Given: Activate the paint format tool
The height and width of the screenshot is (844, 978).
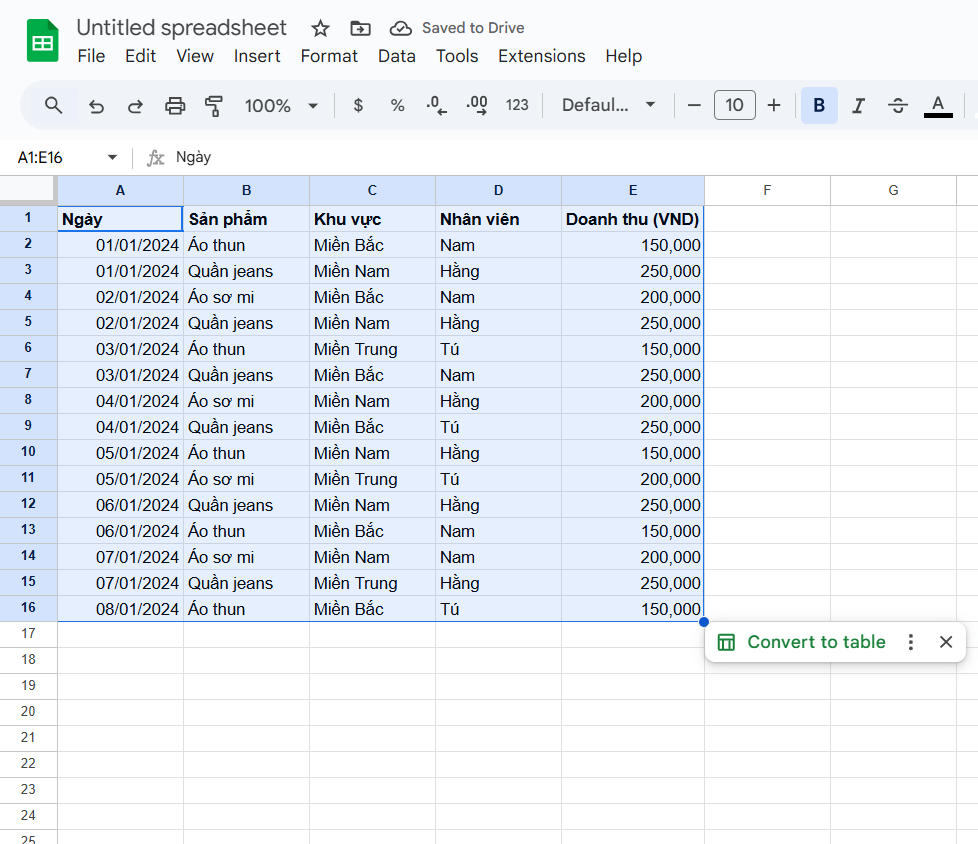Looking at the screenshot, I should pyautogui.click(x=214, y=106).
